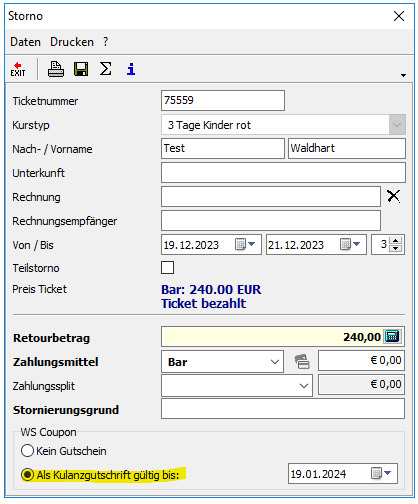Viewport: 418px width, 504px height.
Task: Select the Kein Gutschein radio option
Action: click(27, 451)
